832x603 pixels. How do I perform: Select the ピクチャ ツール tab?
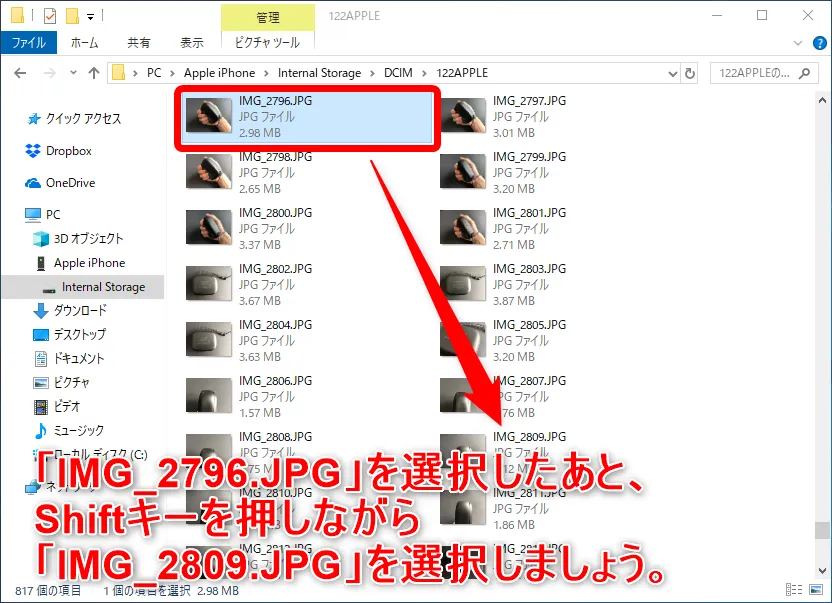[x=267, y=42]
